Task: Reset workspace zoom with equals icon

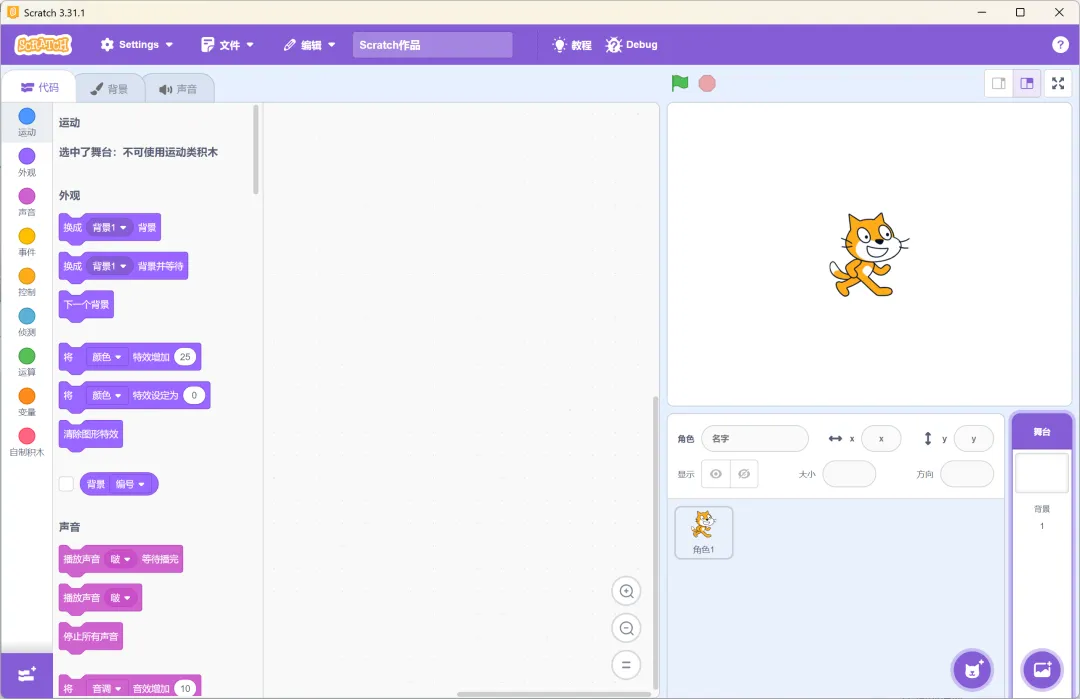Action: click(626, 665)
